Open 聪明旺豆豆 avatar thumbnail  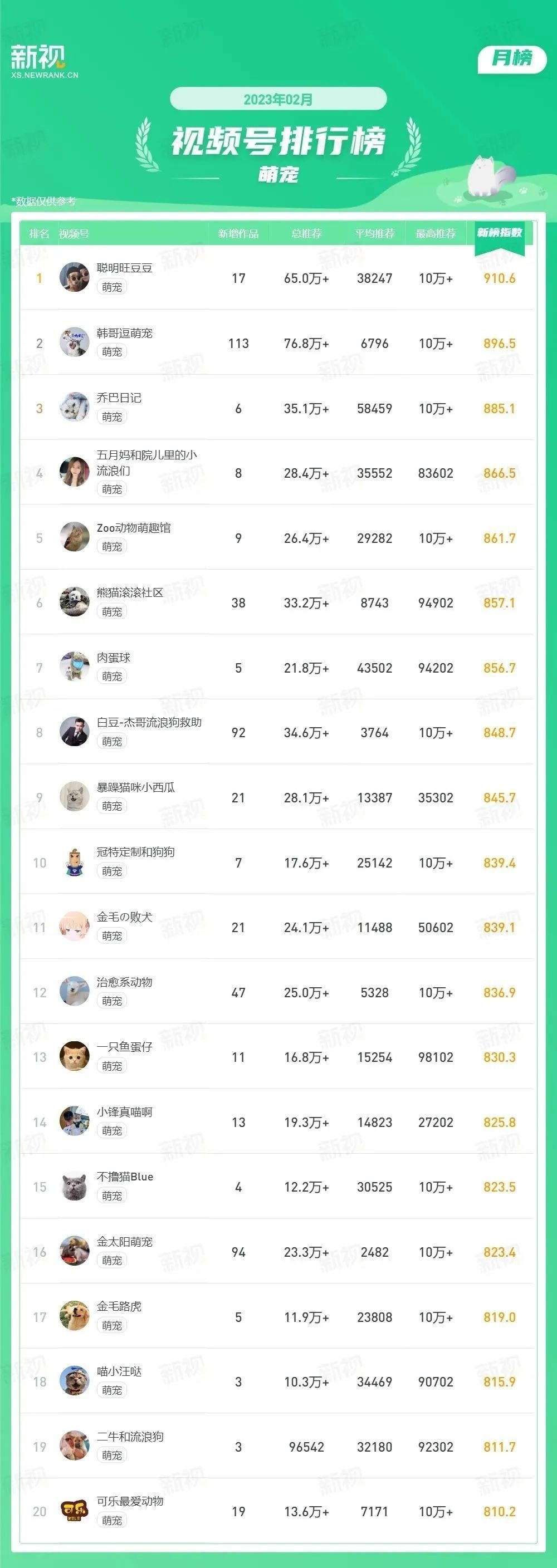pyautogui.click(x=74, y=278)
